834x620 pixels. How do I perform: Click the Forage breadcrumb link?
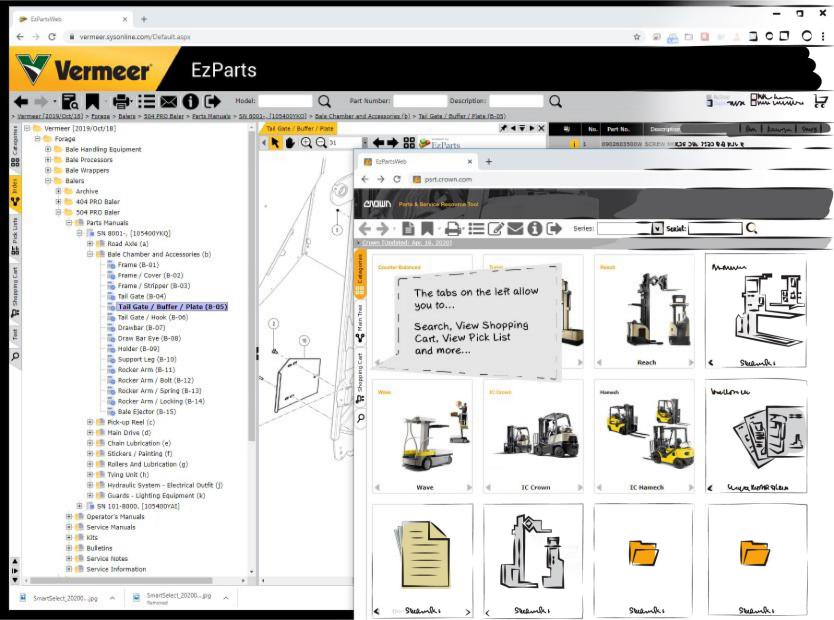pyautogui.click(x=101, y=116)
